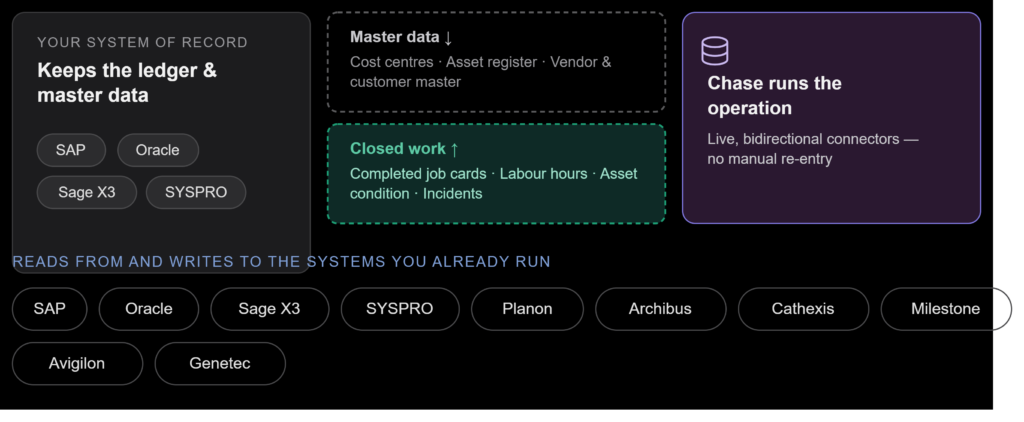The width and height of the screenshot is (1024, 422).
Task: Click the 'YOUR SYSTEM OF RECORD' label
Action: [x=142, y=42]
